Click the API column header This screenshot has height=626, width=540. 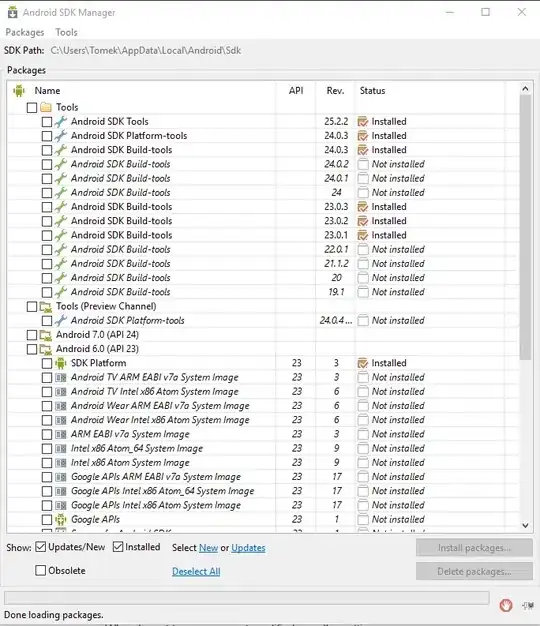click(x=296, y=91)
